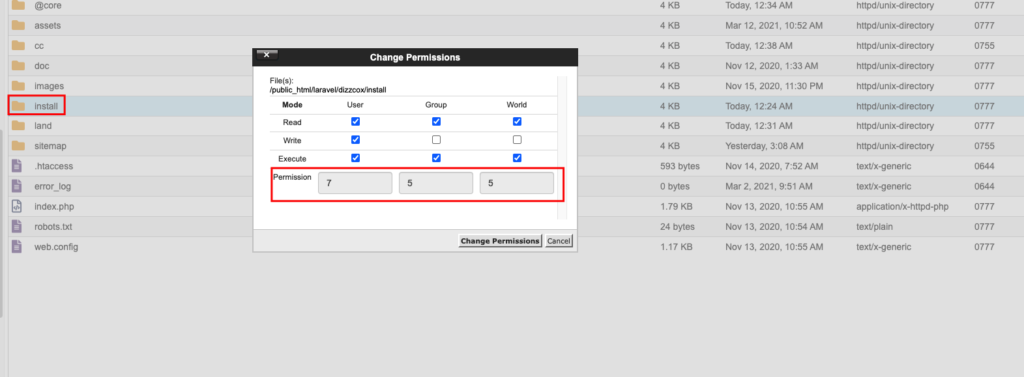
Task: Toggle World Execute permission checkbox
Action: click(517, 158)
